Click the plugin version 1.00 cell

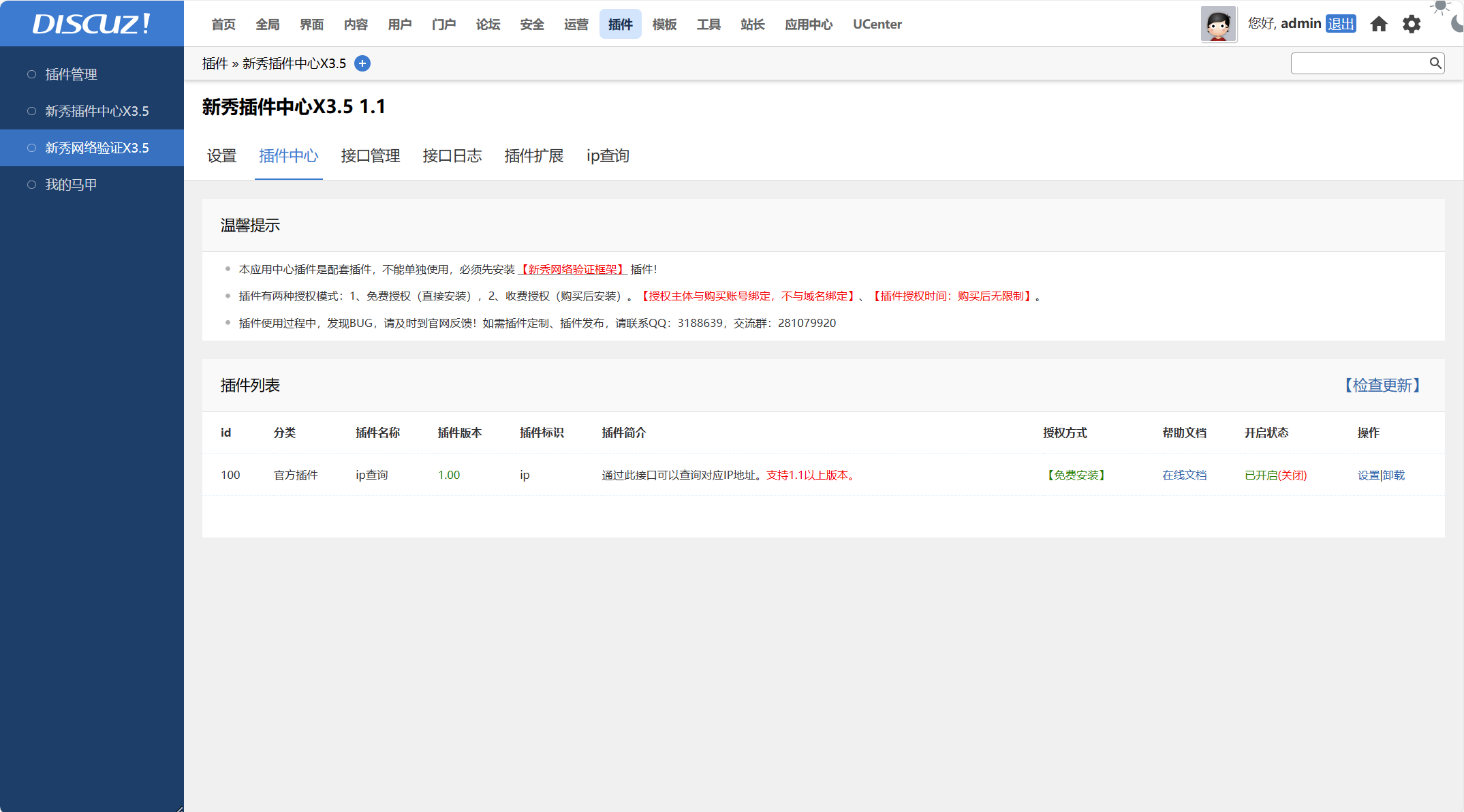point(449,475)
